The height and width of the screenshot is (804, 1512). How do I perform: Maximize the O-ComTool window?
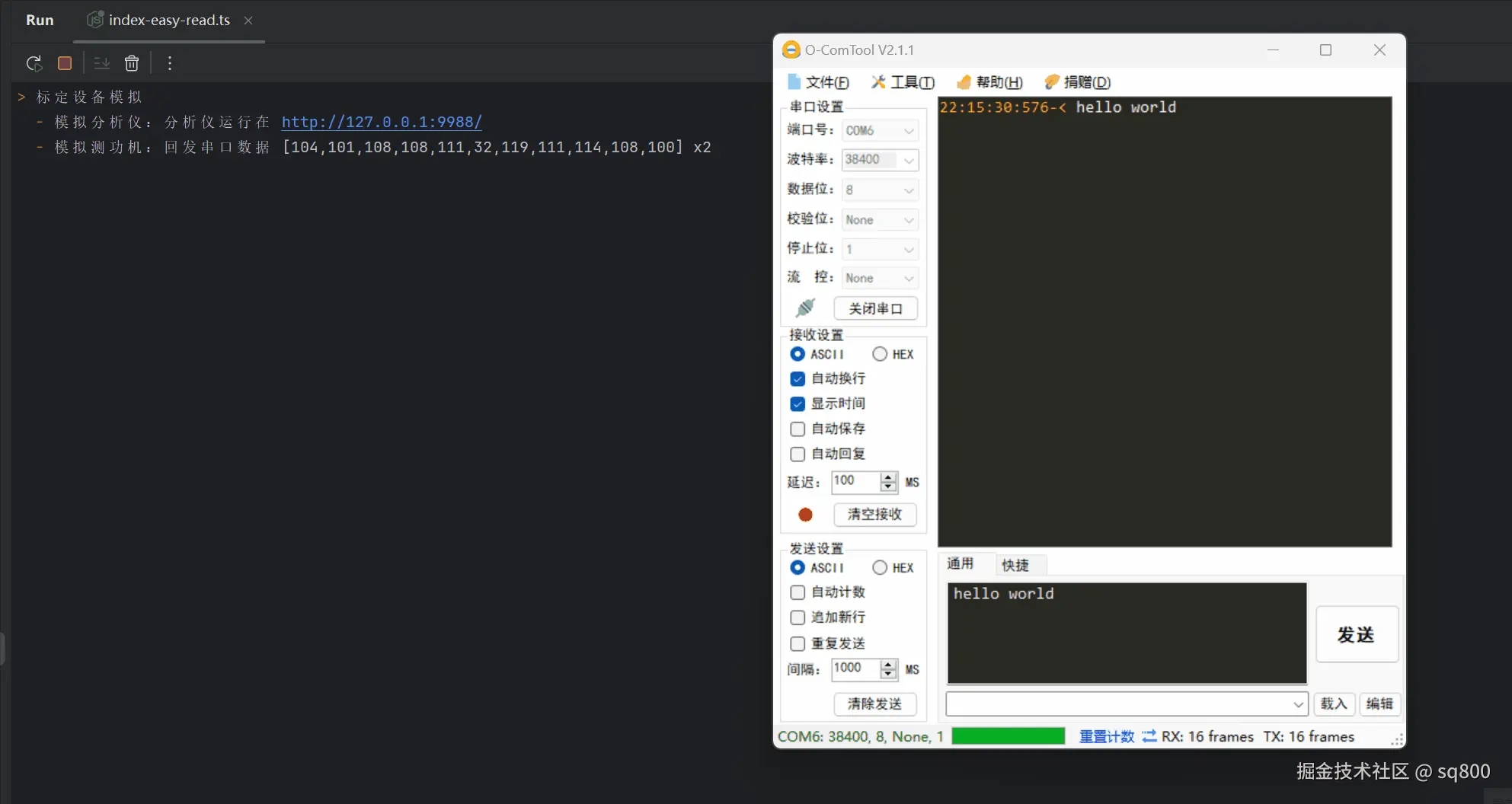coord(1325,49)
